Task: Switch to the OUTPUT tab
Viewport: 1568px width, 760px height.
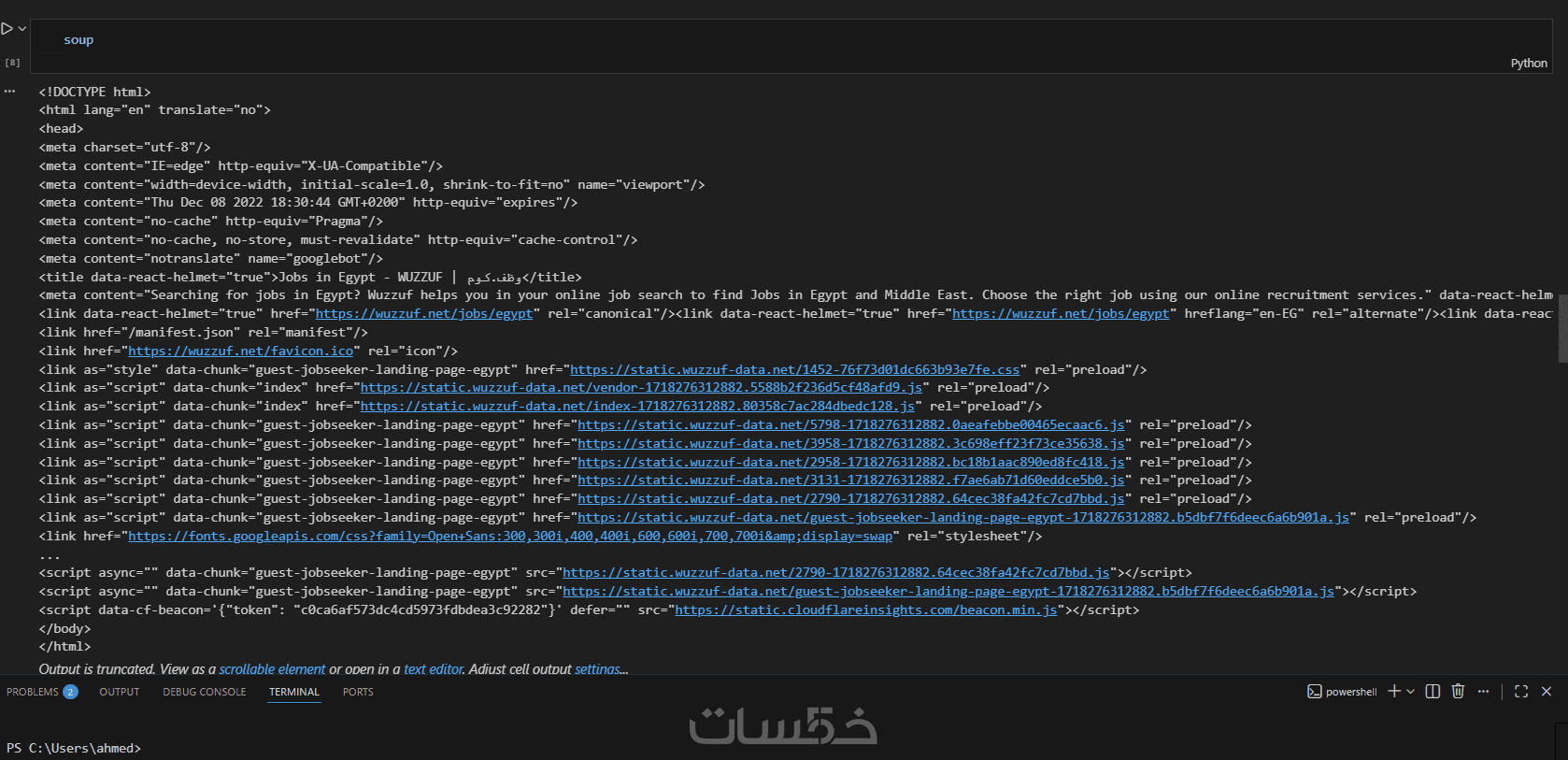Action: click(120, 692)
